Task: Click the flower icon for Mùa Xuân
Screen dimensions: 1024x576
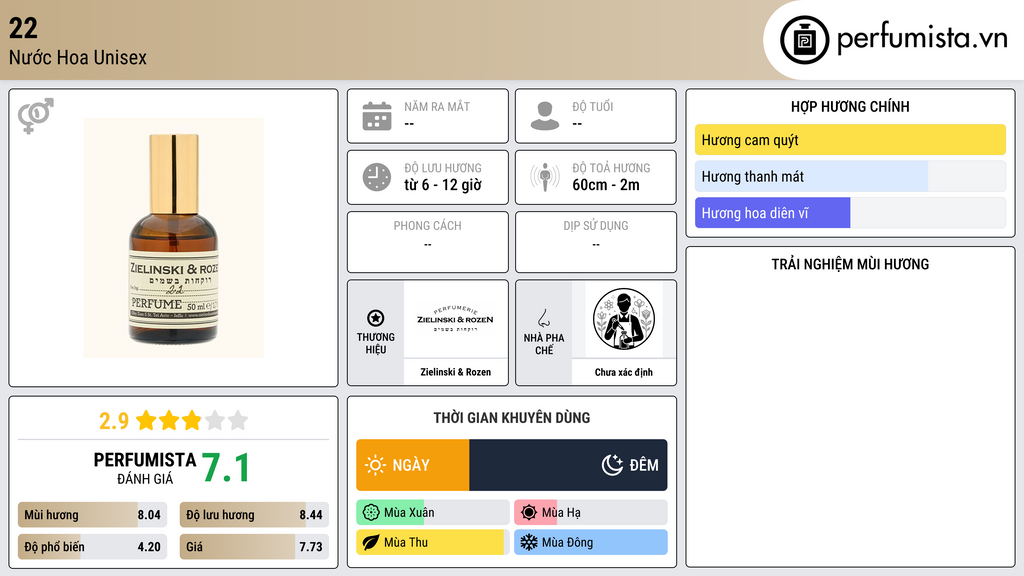Action: [371, 513]
